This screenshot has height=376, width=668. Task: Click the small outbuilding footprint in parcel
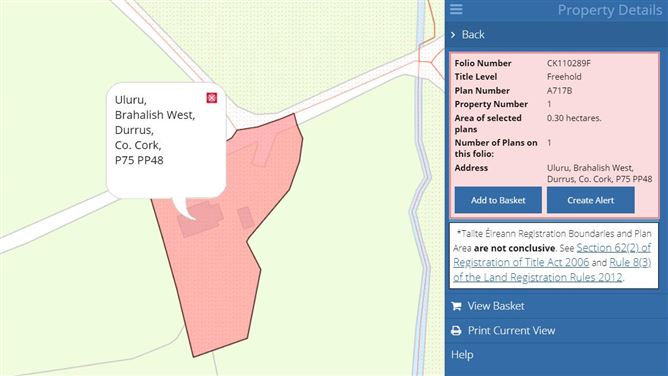(246, 218)
